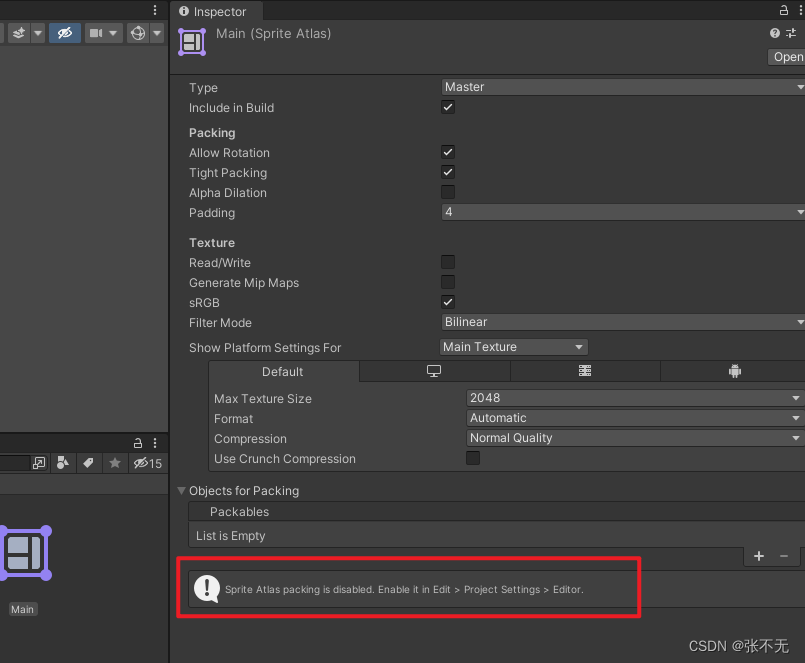
Task: Click the Main Sprite Atlas header icon
Action: tap(192, 42)
